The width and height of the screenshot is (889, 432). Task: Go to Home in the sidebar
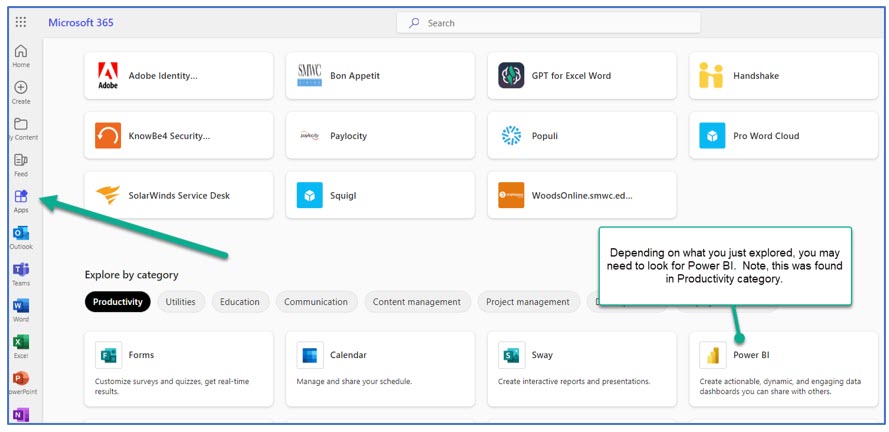click(21, 56)
